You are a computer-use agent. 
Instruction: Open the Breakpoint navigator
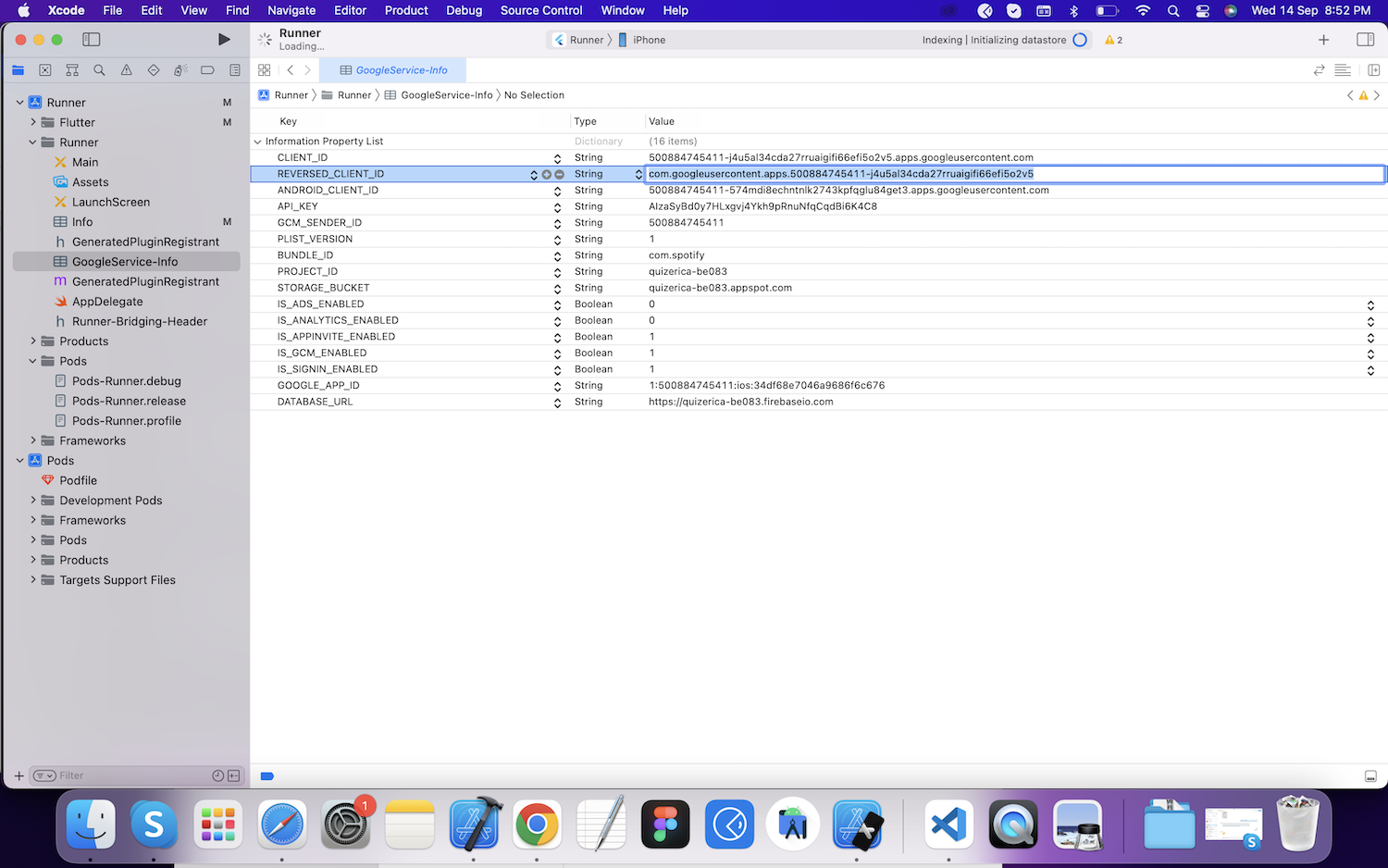[x=207, y=70]
